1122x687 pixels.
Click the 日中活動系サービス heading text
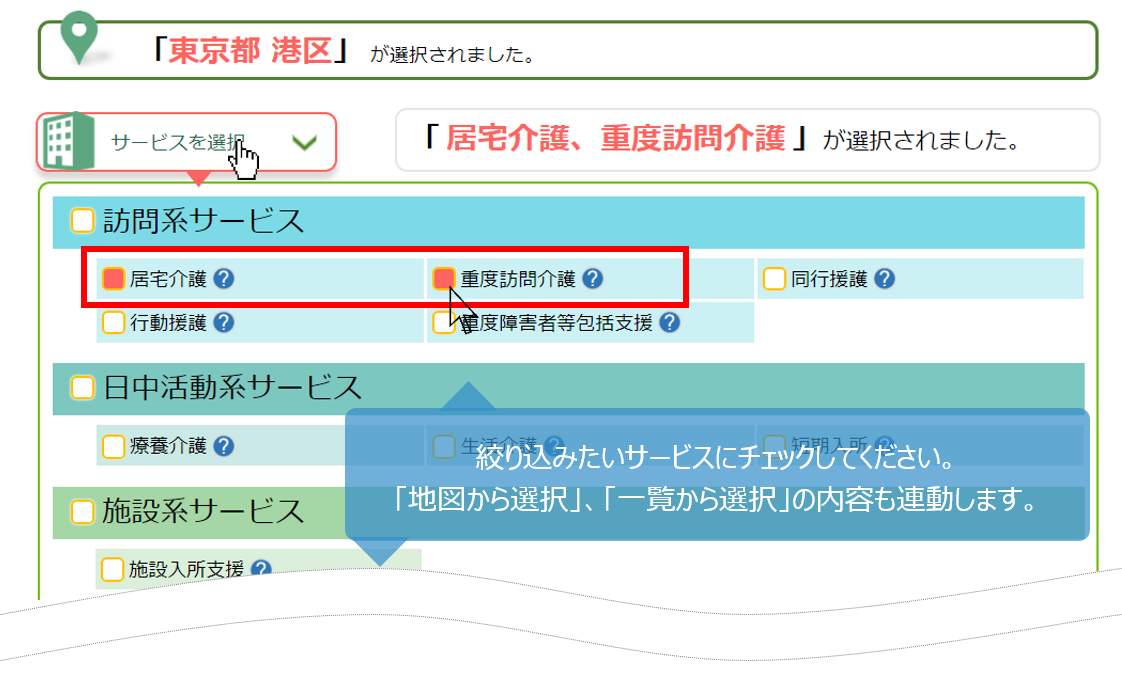coord(233,388)
